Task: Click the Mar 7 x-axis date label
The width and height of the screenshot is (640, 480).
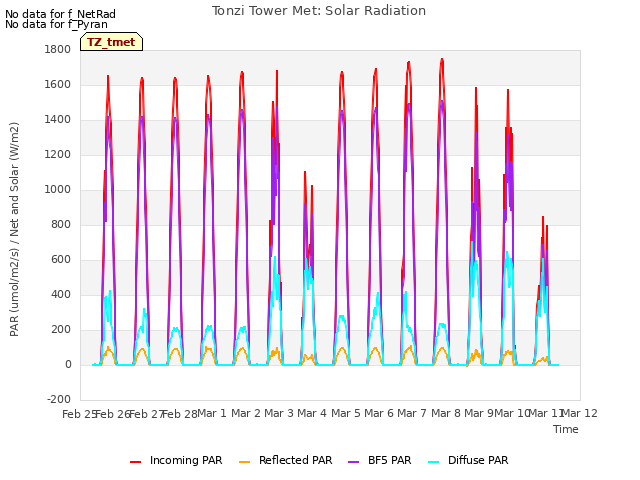Action: 412,413
